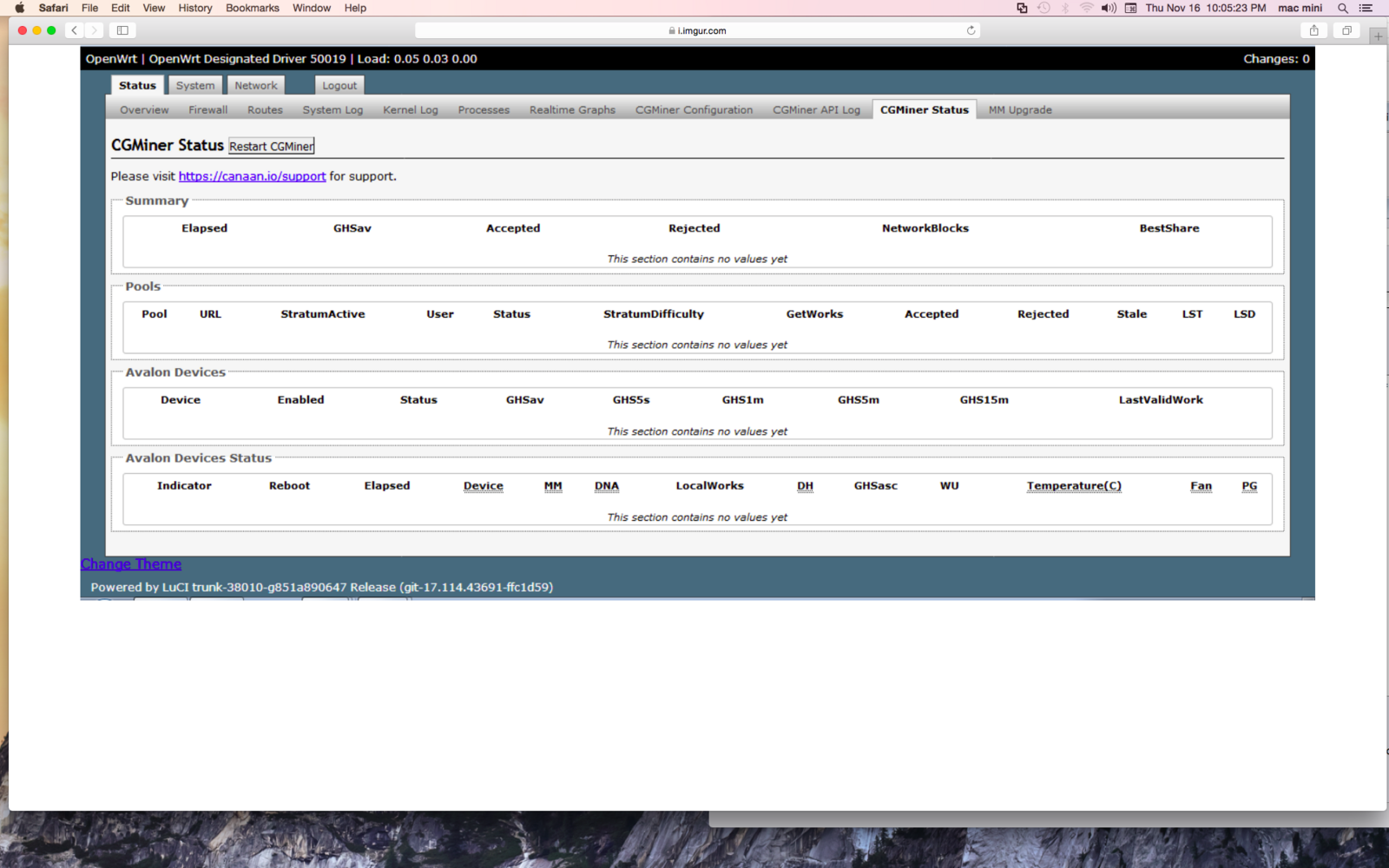This screenshot has height=868, width=1389.
Task: Select the System main tab
Action: coord(195,85)
